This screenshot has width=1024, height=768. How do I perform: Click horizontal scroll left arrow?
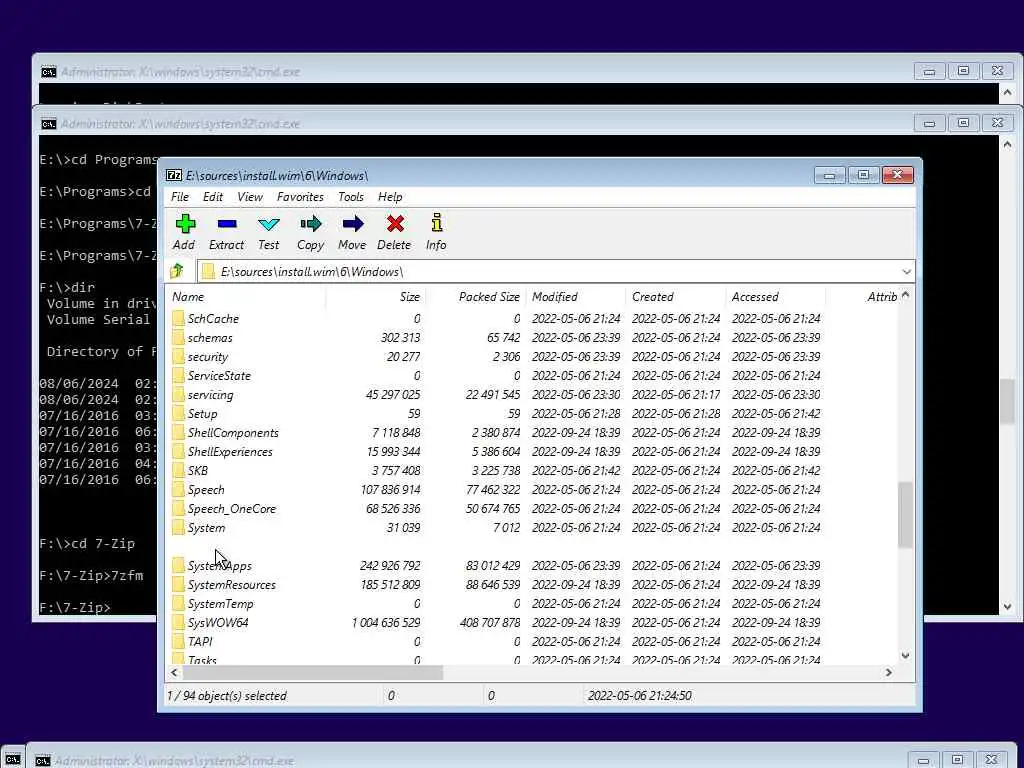(174, 672)
